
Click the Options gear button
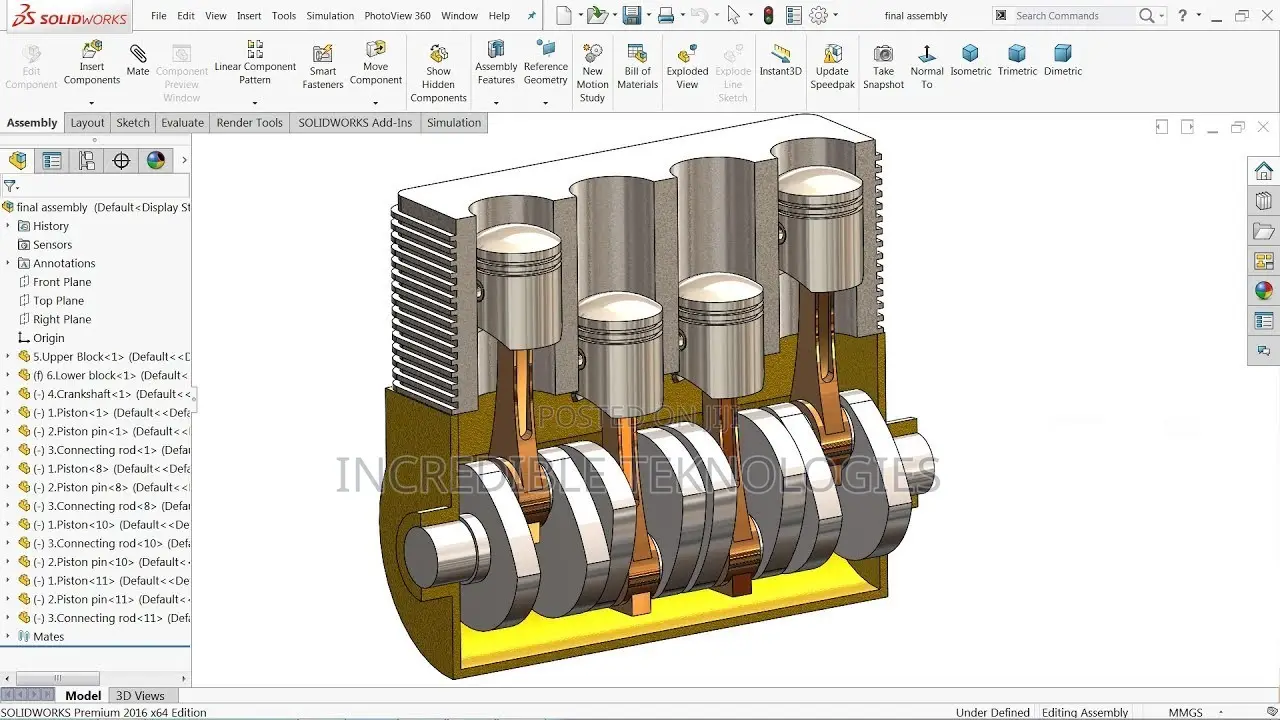pyautogui.click(x=820, y=15)
